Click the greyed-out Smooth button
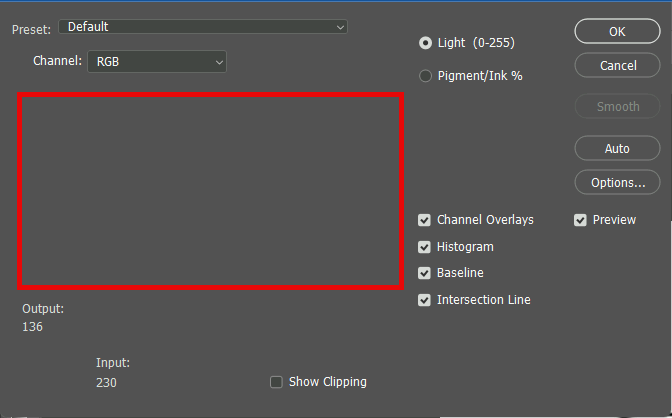The height and width of the screenshot is (418, 672). [x=617, y=106]
